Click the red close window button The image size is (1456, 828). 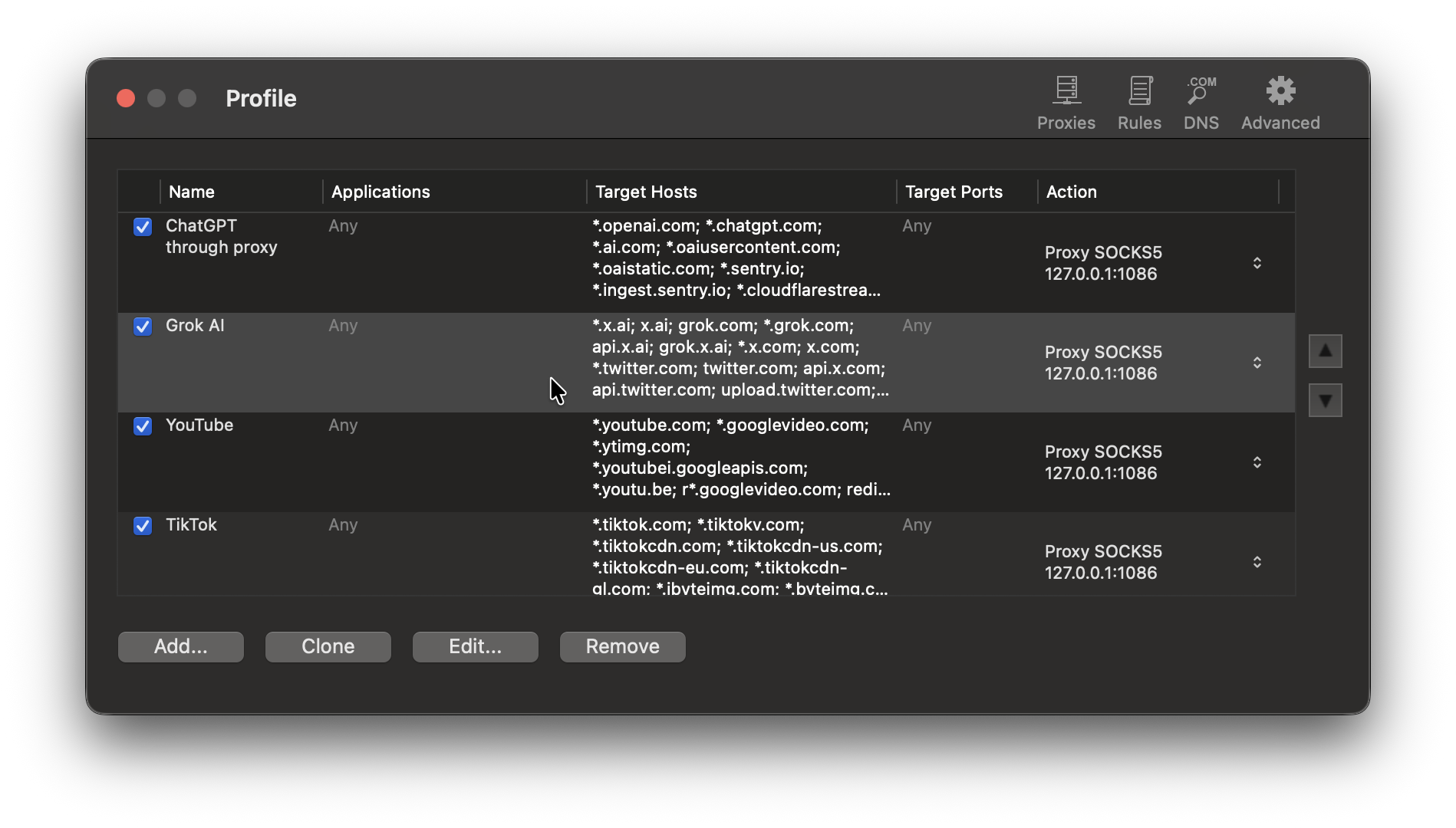click(x=126, y=98)
